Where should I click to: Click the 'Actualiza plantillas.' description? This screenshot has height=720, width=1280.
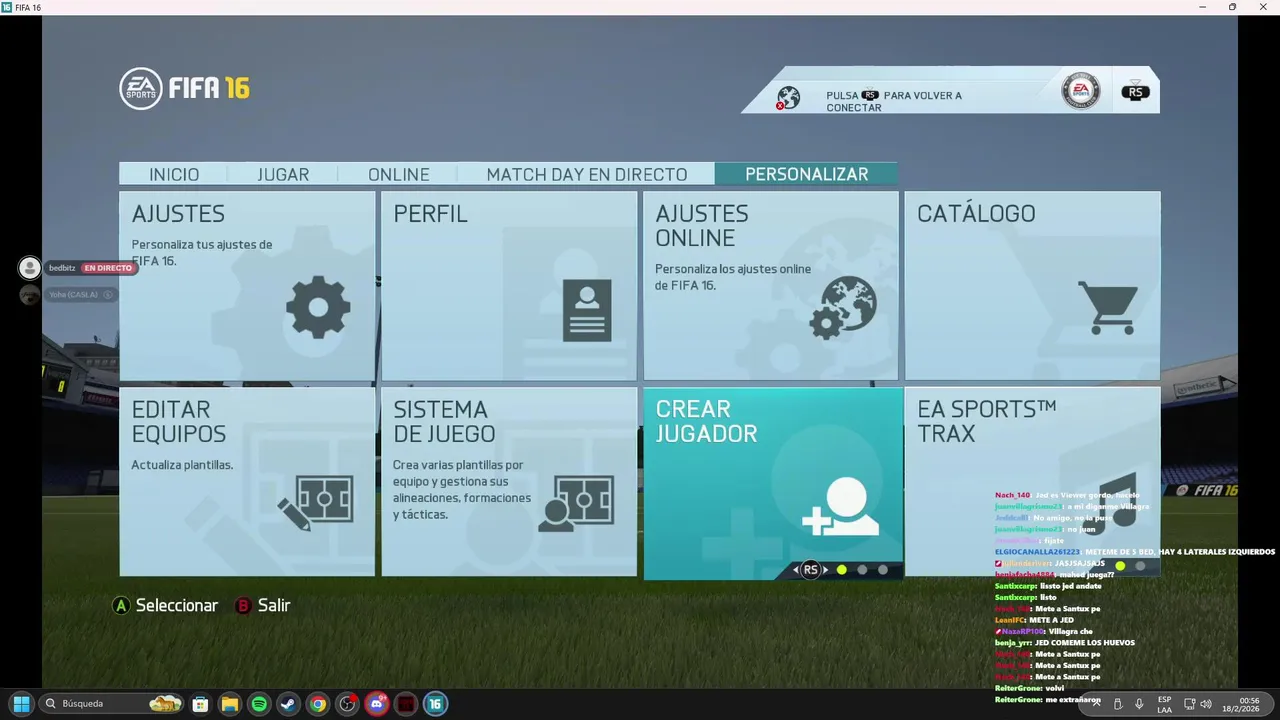click(x=182, y=465)
